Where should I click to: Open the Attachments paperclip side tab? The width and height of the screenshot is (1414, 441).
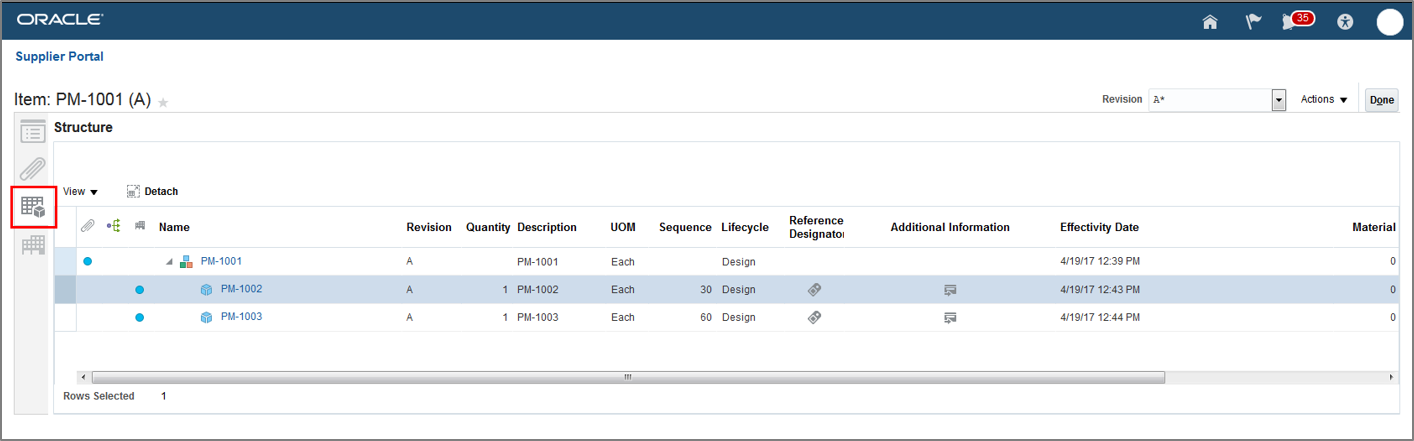tap(34, 168)
